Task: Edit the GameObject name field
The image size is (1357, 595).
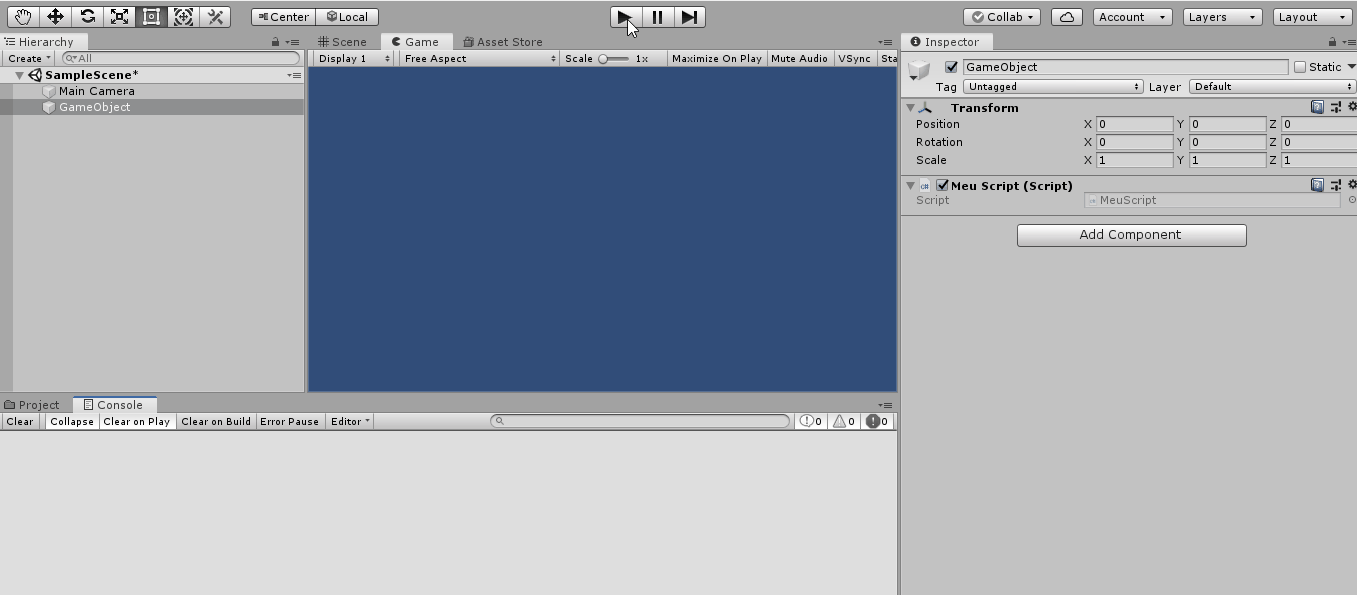Action: click(x=1125, y=67)
